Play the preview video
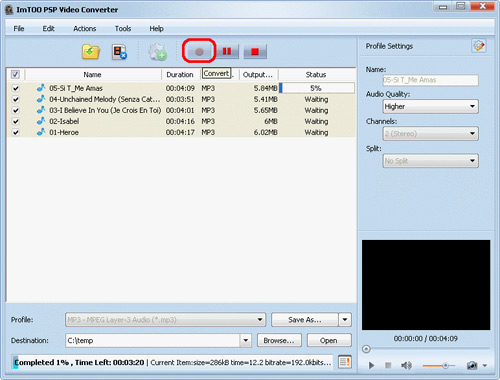 click(x=371, y=366)
